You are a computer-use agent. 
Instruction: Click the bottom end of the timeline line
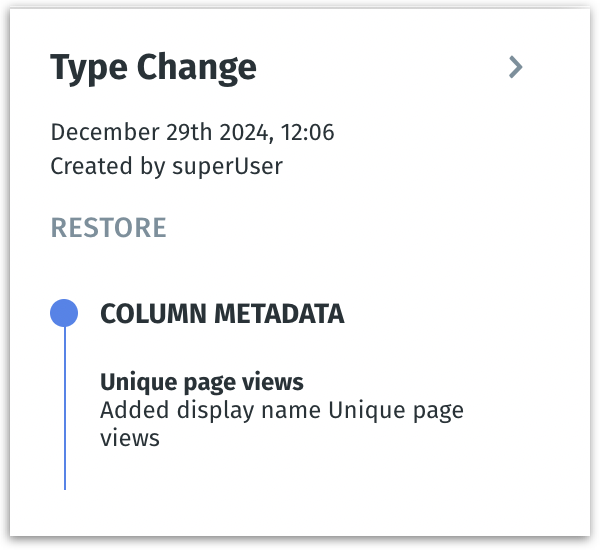[x=65, y=485]
